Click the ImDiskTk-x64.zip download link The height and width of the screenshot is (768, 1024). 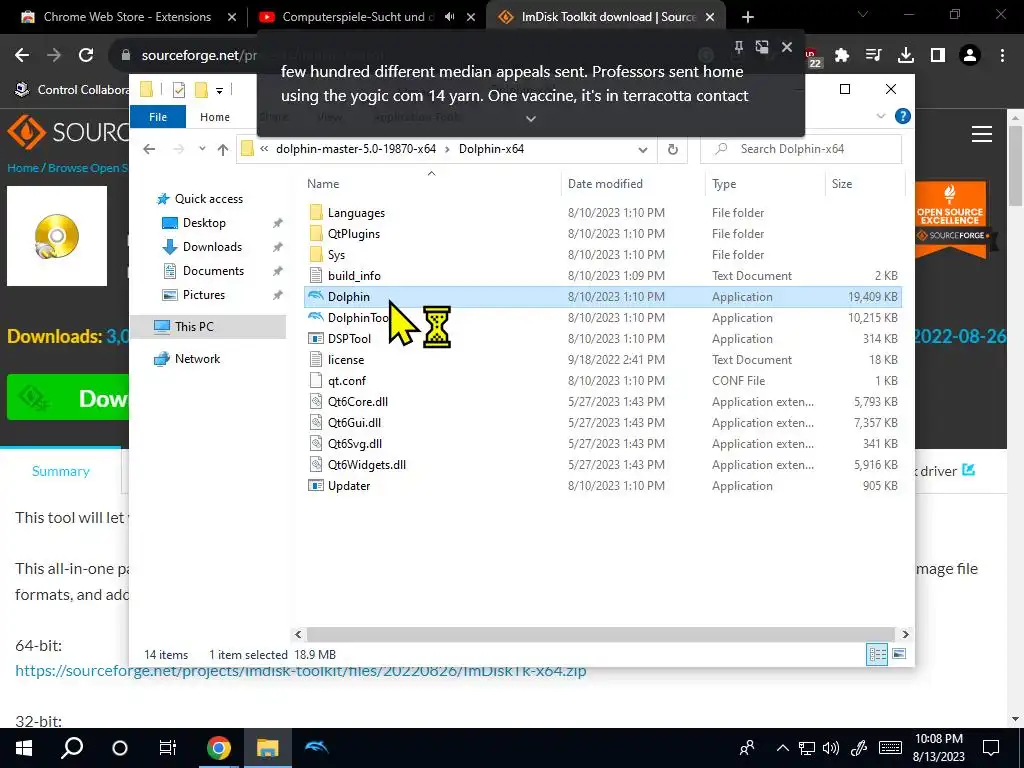pos(300,671)
